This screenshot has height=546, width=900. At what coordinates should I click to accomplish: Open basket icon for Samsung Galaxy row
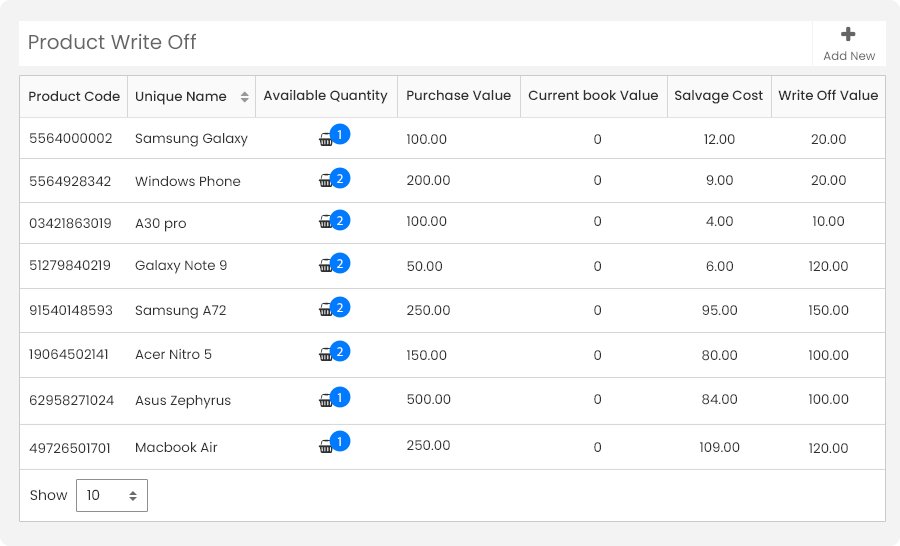point(325,140)
